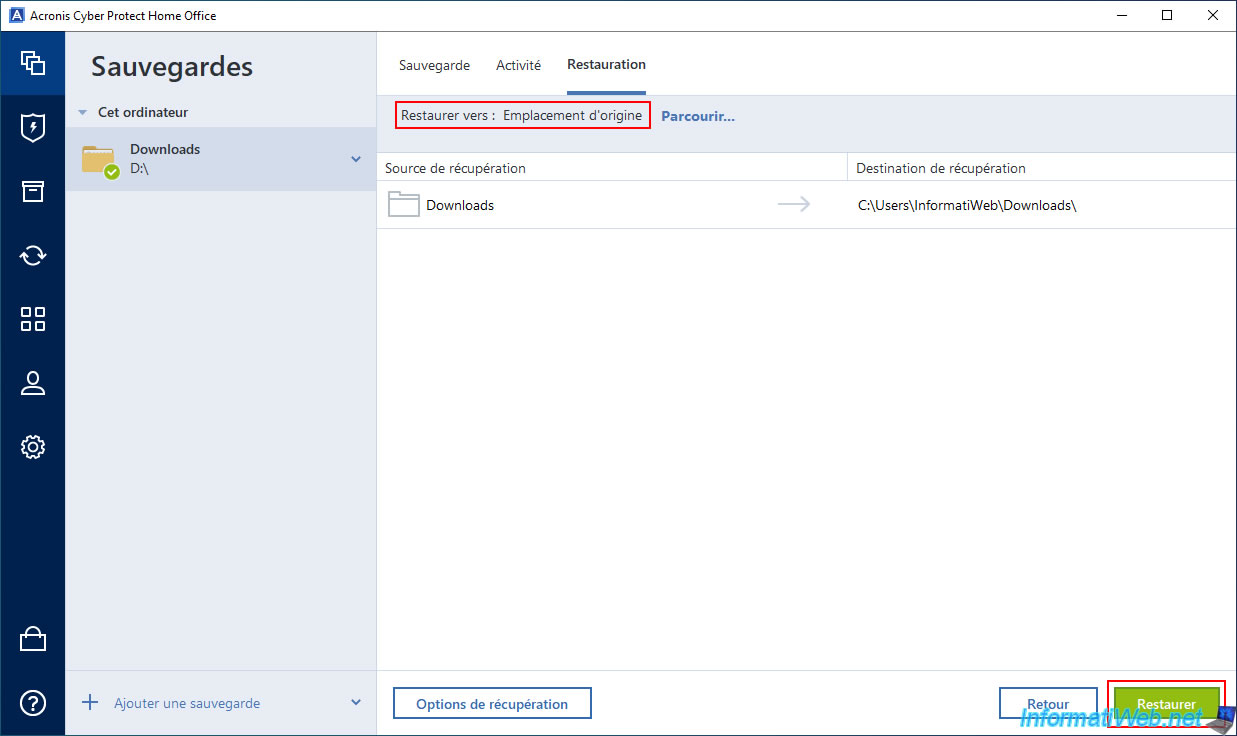Open the Account person icon in sidebar
This screenshot has width=1237, height=736.
[x=33, y=383]
